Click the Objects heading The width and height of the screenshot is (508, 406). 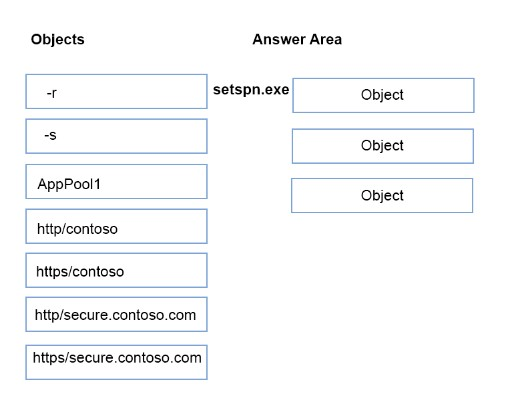[58, 40]
